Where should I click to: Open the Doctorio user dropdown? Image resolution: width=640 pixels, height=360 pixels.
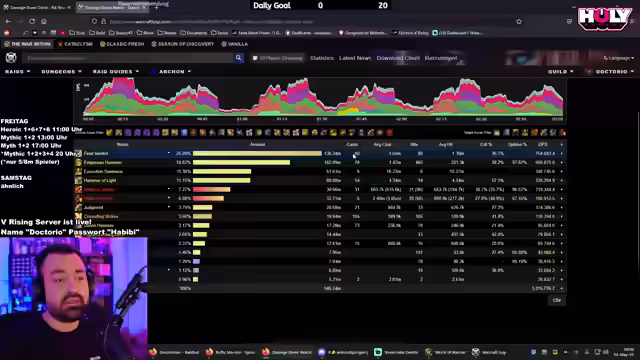[x=611, y=71]
